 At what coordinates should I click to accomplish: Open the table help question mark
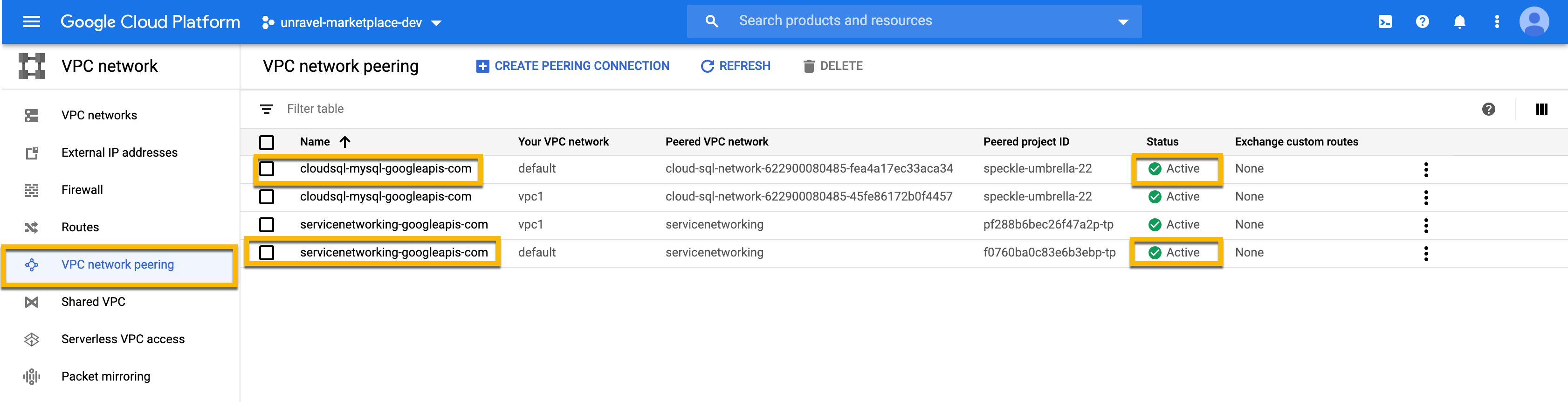1488,109
